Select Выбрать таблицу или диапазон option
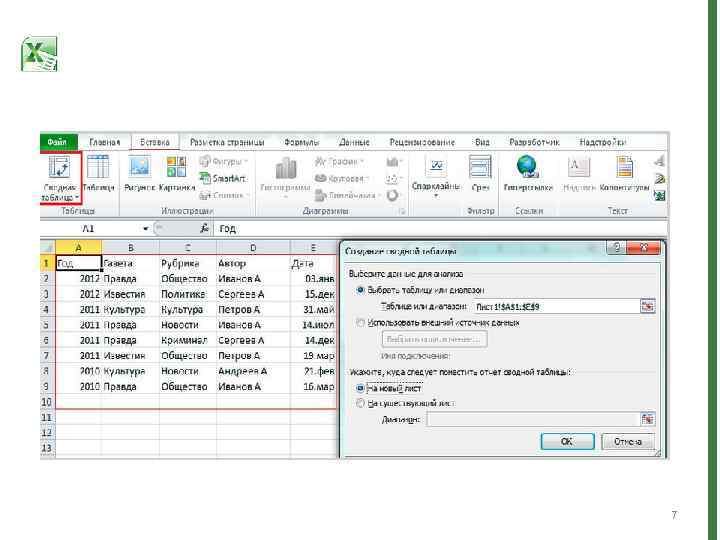This screenshot has width=720, height=540. pos(360,290)
